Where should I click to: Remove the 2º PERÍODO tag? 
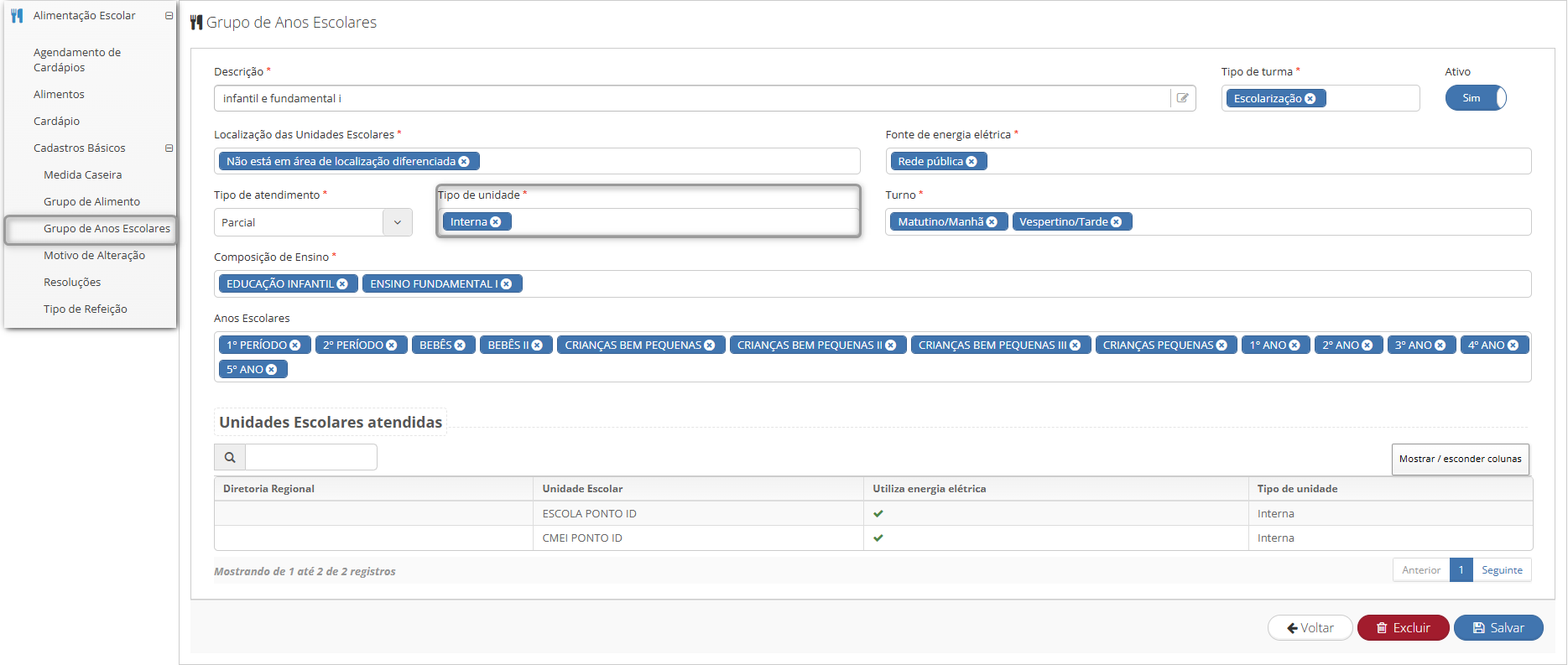point(392,345)
